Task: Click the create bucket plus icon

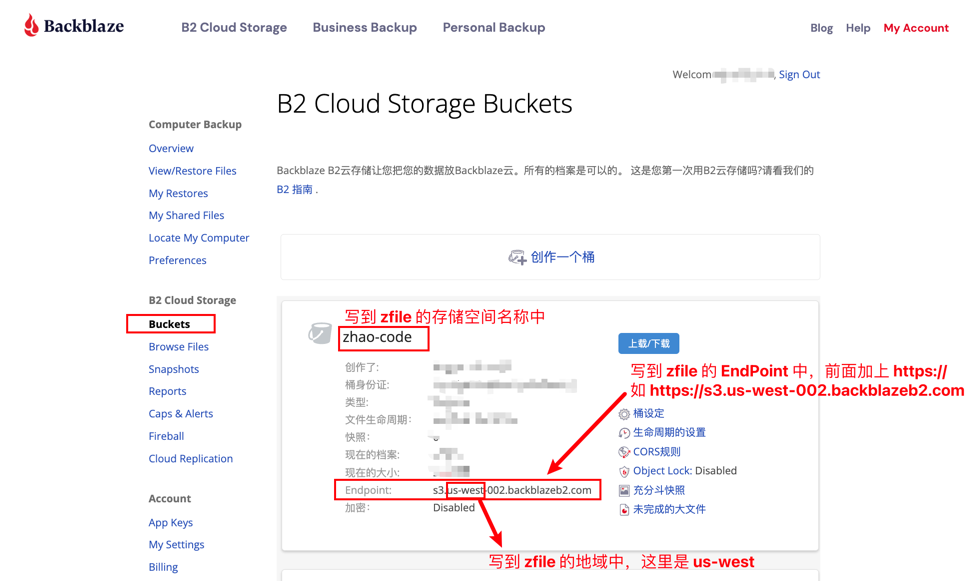Action: [517, 258]
